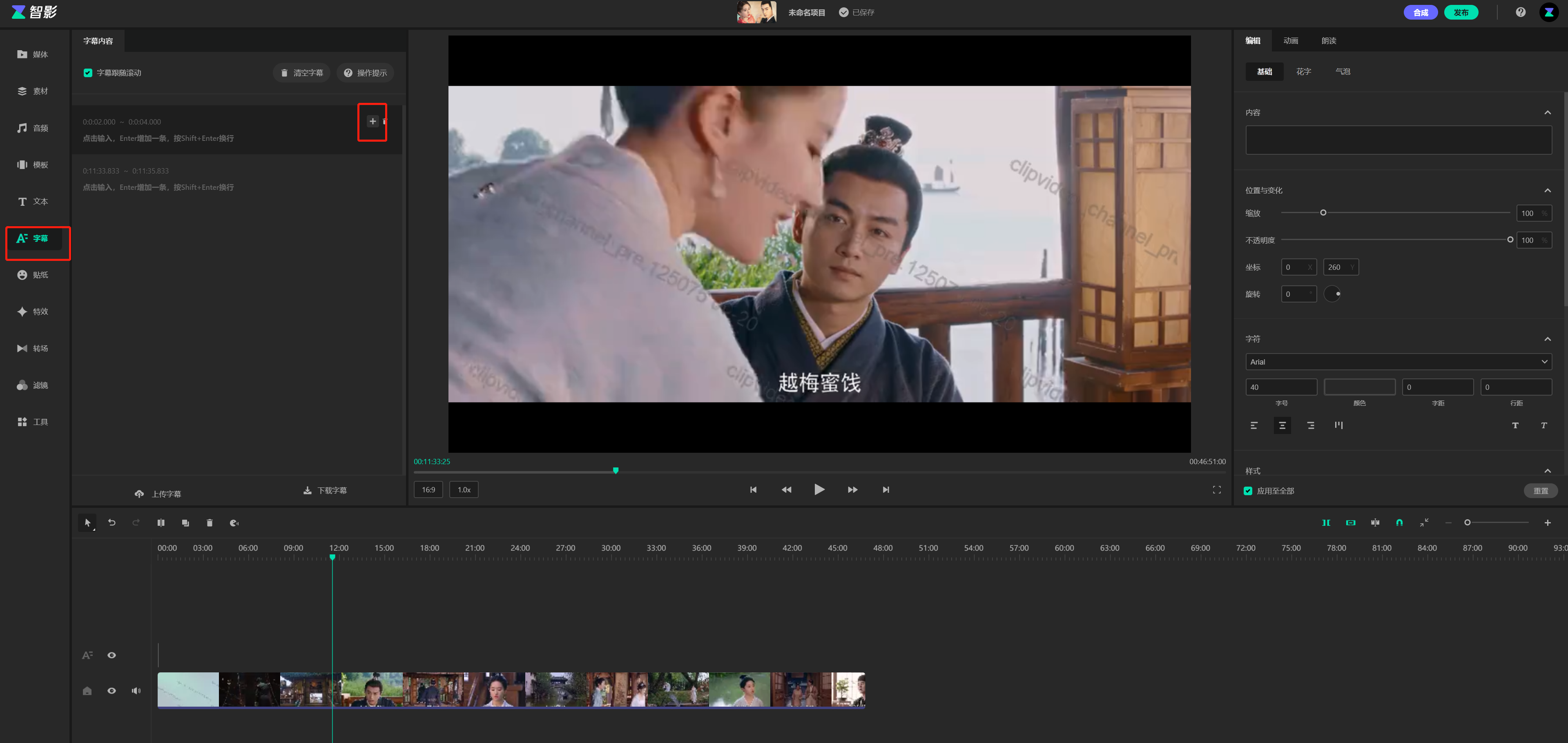Open the 特效 effects panel

[x=33, y=311]
